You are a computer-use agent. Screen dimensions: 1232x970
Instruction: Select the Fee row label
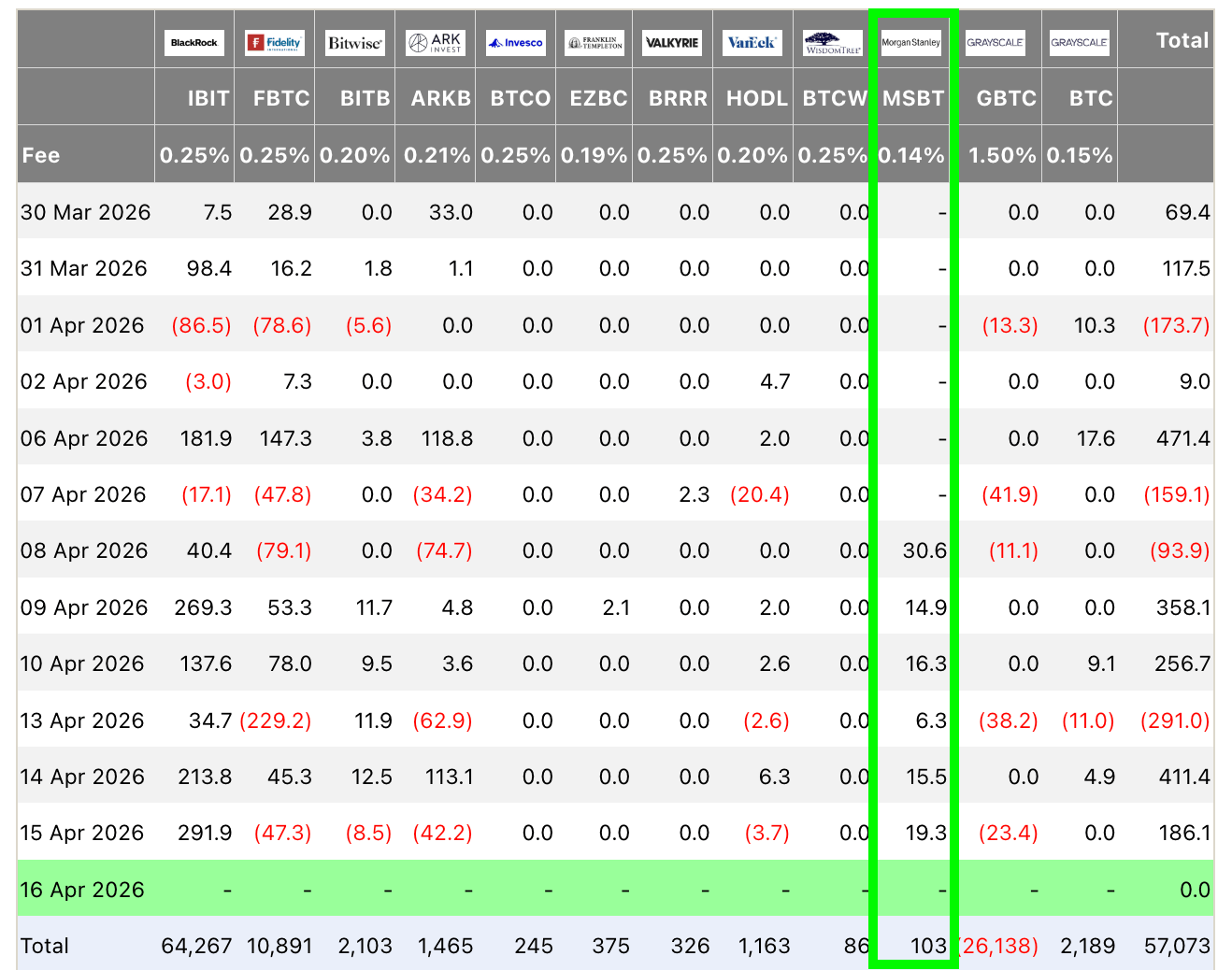[x=41, y=155]
